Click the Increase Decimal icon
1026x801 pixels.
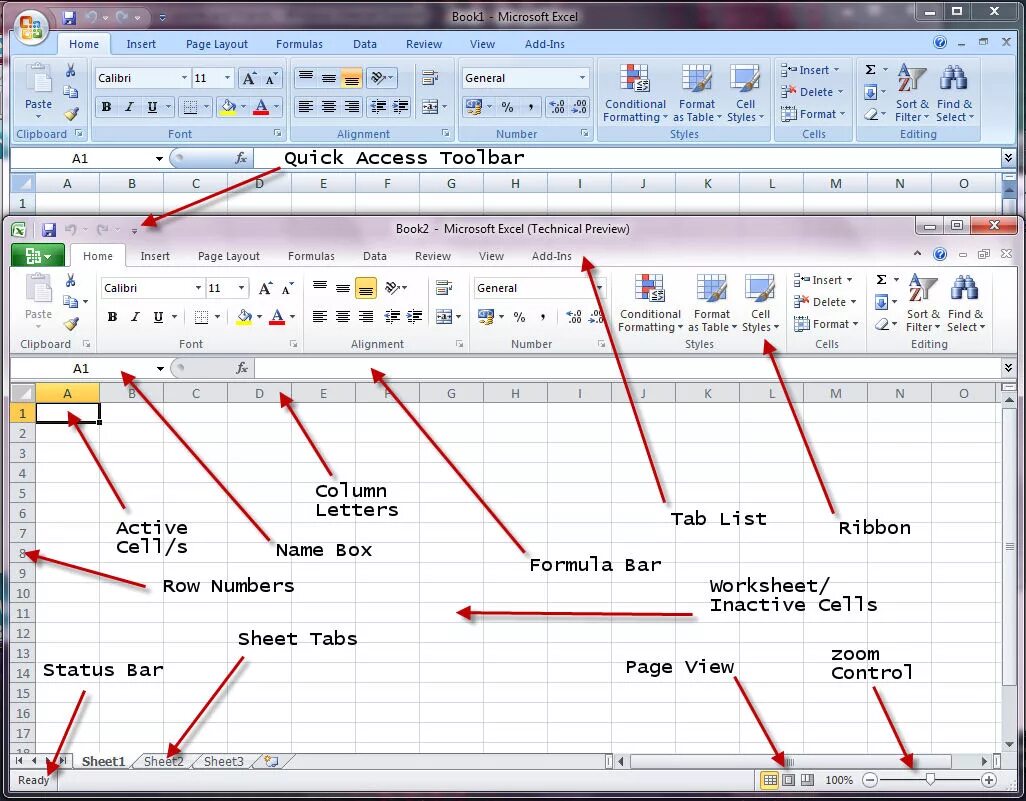click(574, 316)
